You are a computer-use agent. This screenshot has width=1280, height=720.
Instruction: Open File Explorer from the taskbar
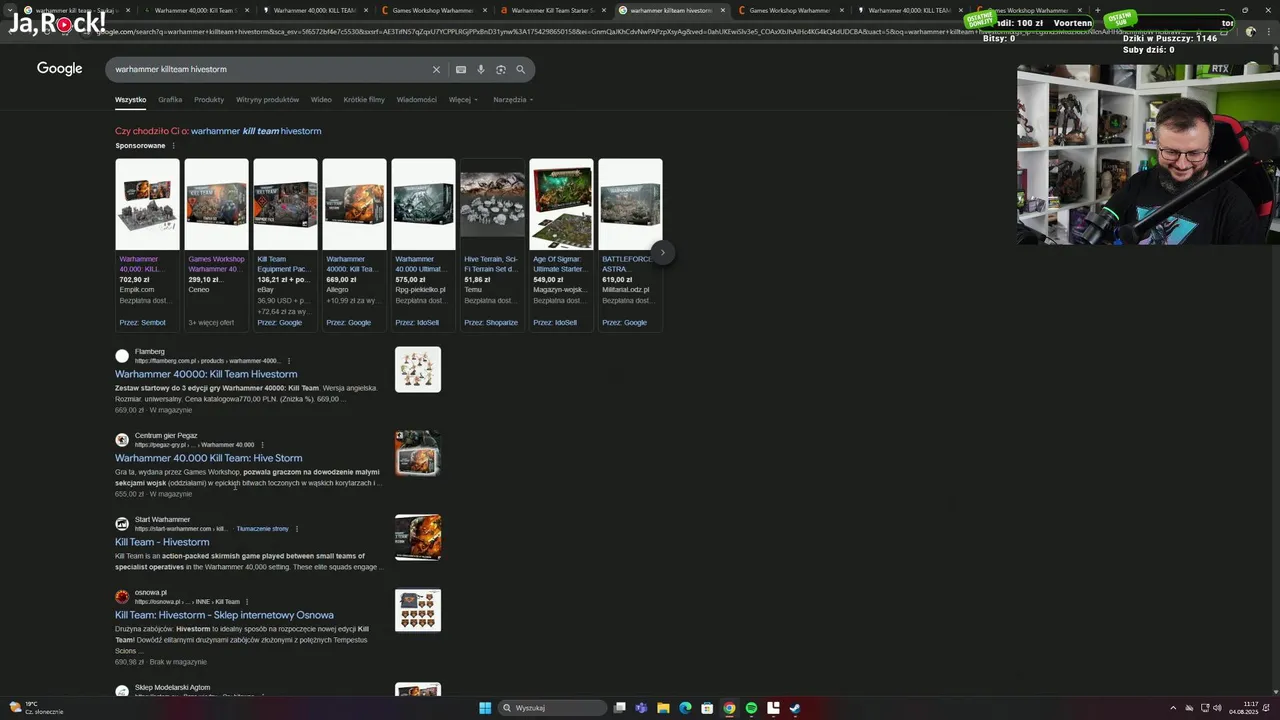tap(663, 708)
